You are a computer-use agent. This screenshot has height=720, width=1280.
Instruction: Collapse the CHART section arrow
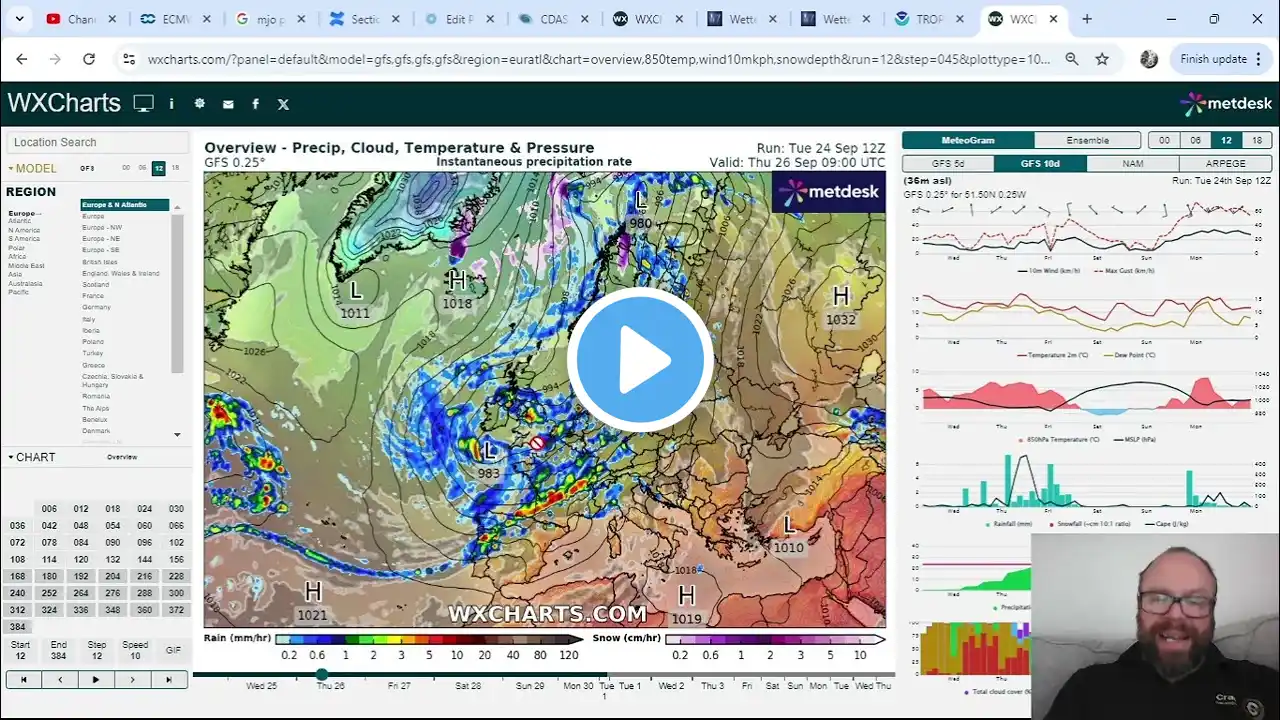pos(11,457)
